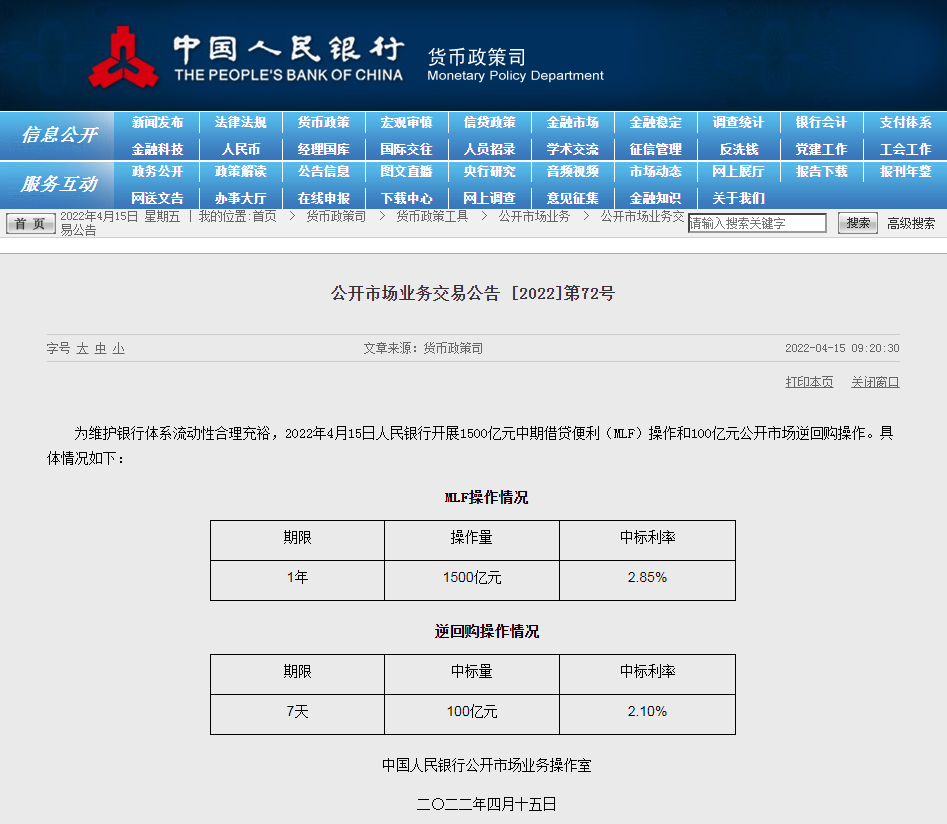Viewport: 947px width, 824px height.
Task: Open the 经理国库 section
Action: 324,149
